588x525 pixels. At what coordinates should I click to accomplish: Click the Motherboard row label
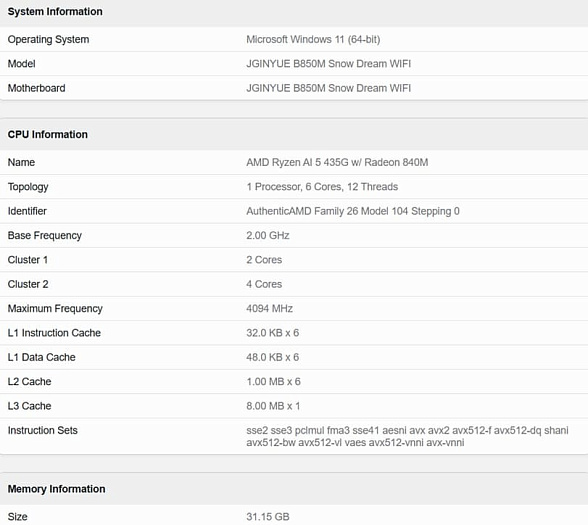tap(36, 88)
